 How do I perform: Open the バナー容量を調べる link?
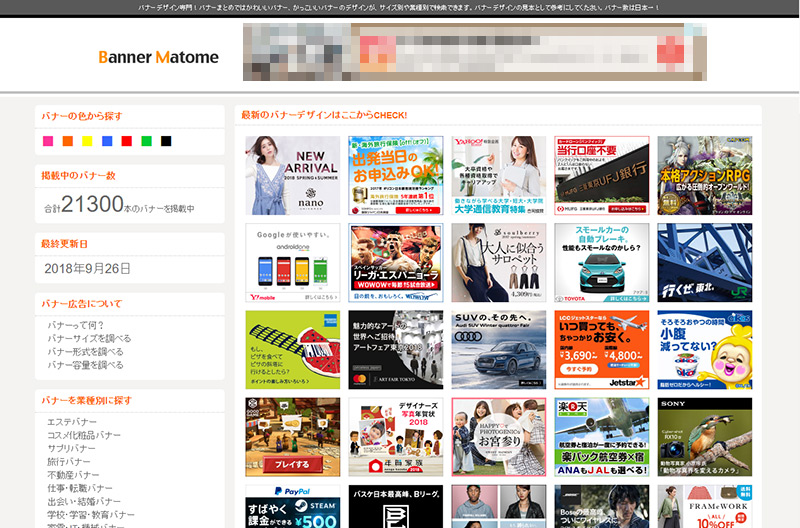click(x=86, y=365)
